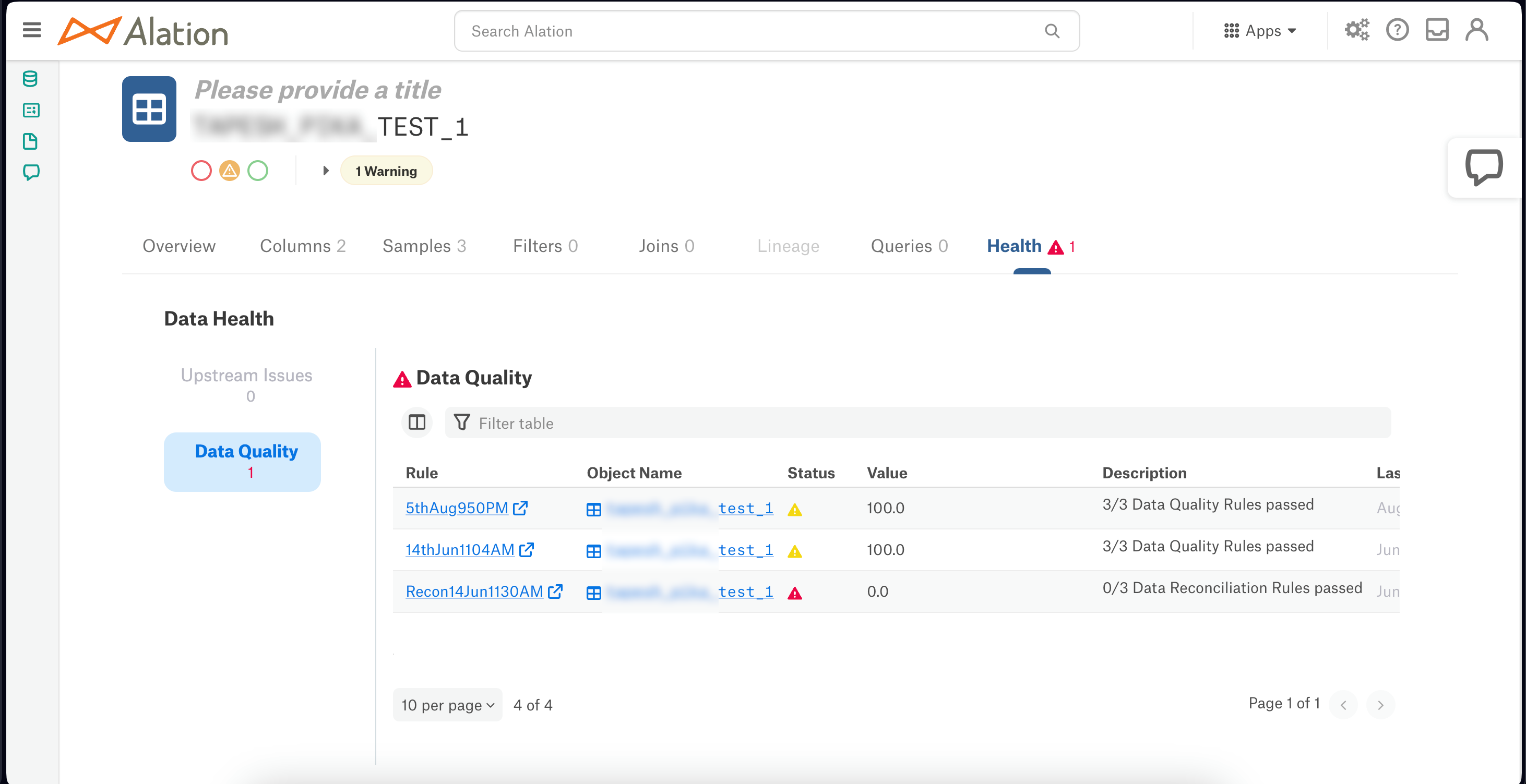Click the blue table object icon
Viewport: 1526px width, 784px height.
click(x=149, y=109)
